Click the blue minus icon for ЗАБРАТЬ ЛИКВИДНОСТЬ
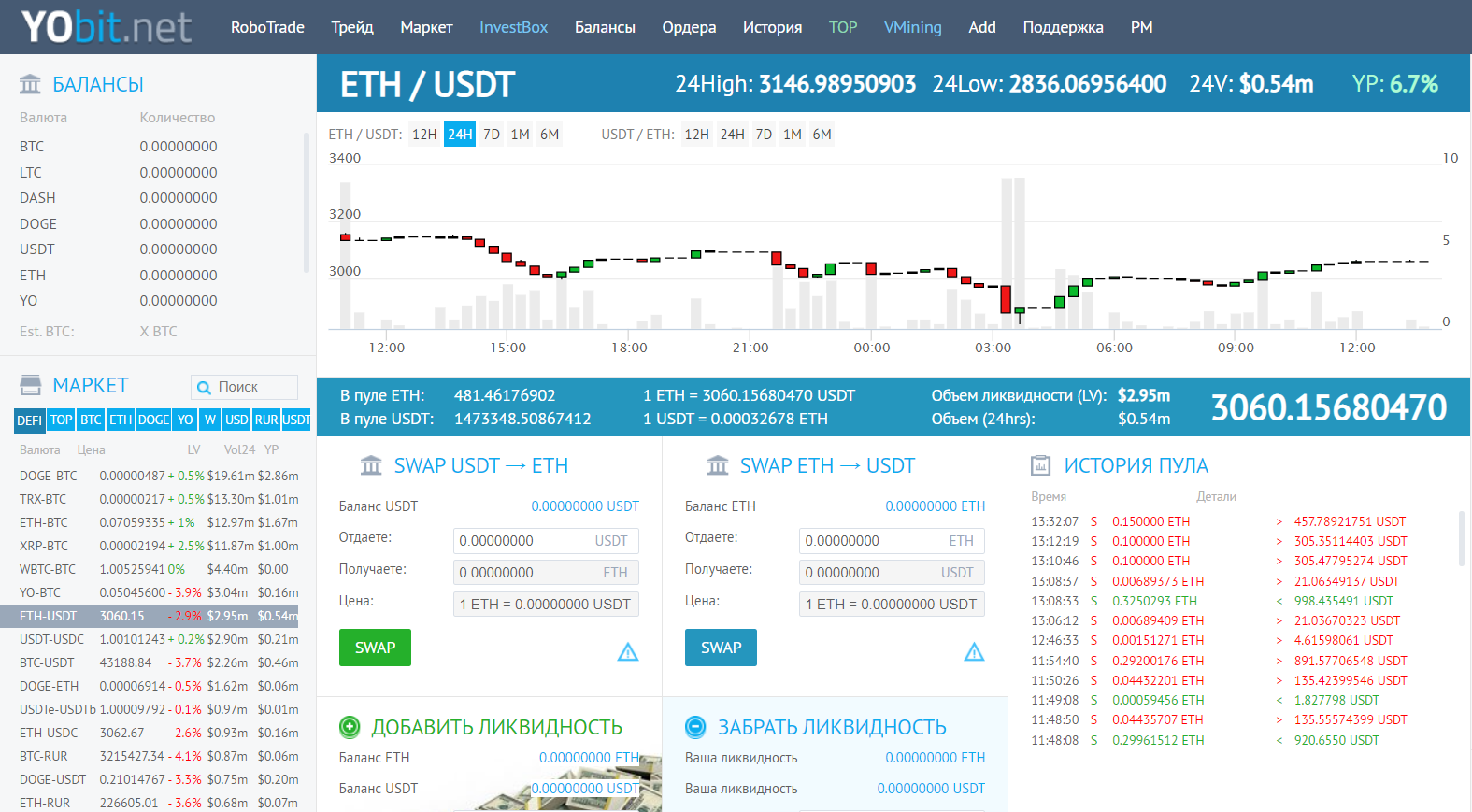 coord(695,727)
